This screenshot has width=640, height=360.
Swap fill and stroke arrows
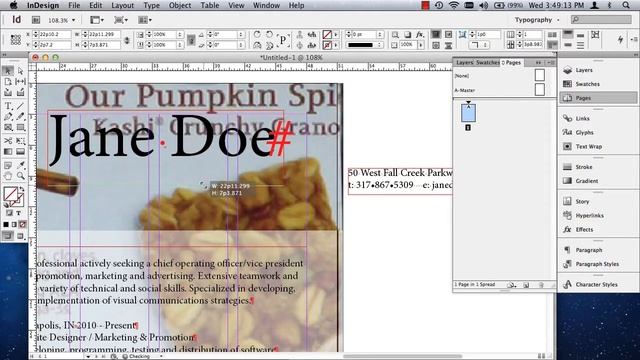pyautogui.click(x=22, y=190)
